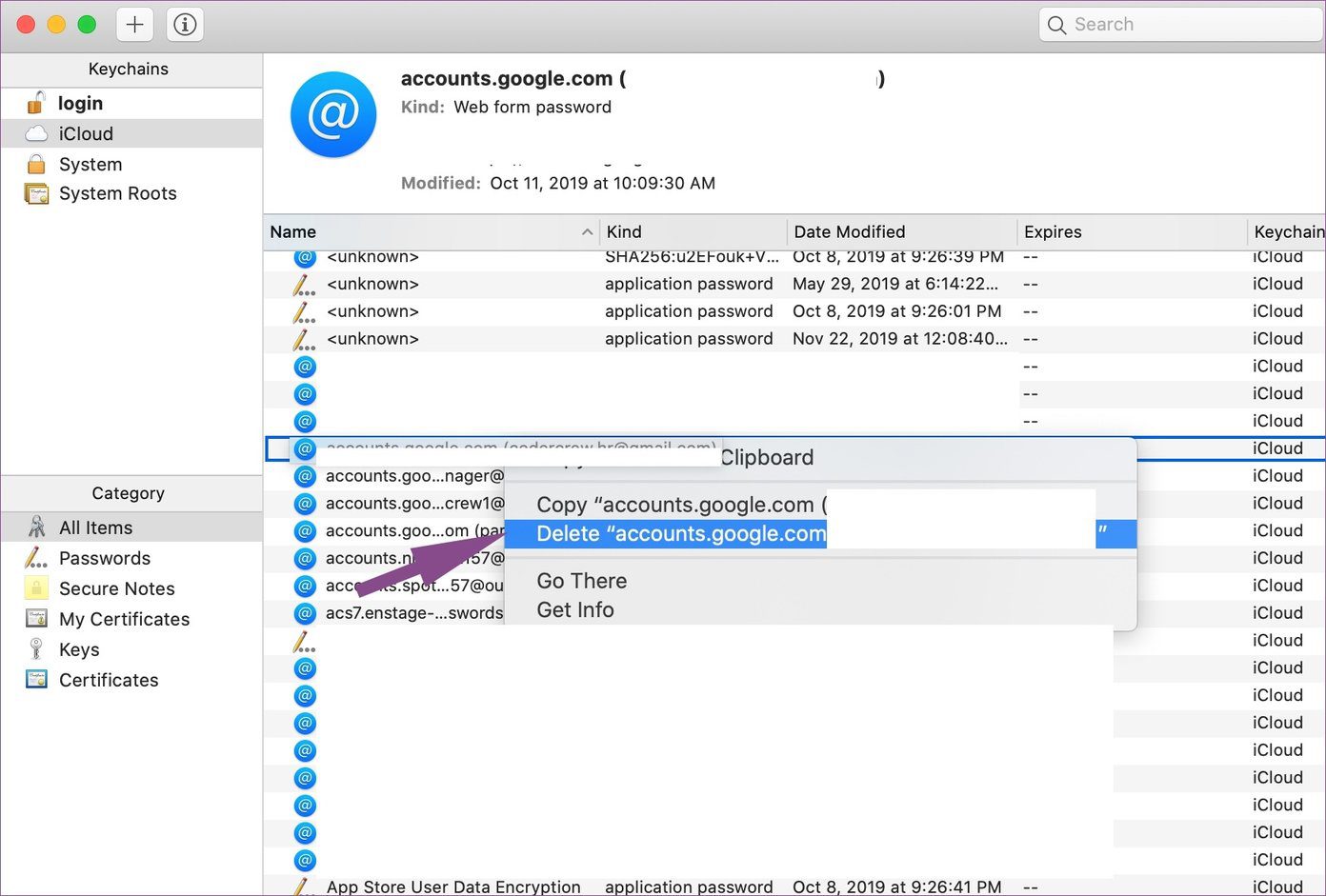
Task: Click the large blue @ item icon
Action: click(x=333, y=114)
